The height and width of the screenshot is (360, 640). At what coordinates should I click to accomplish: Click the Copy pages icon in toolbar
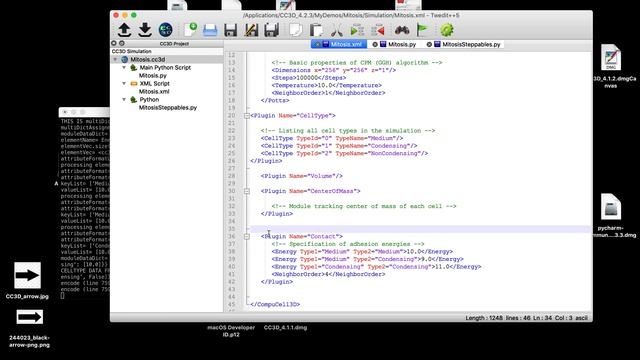[296, 30]
